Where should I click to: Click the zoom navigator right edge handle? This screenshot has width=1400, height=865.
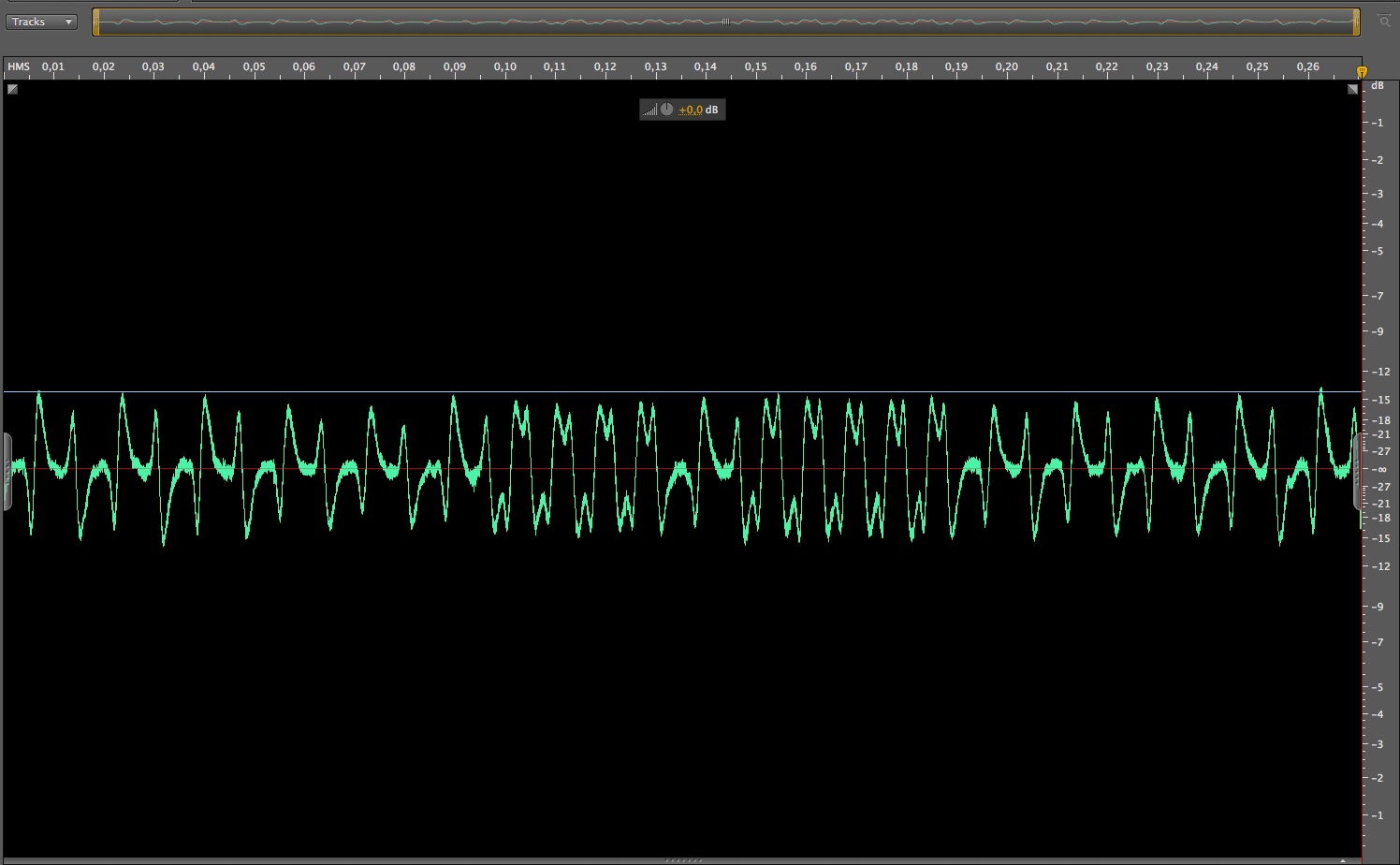(x=1356, y=22)
